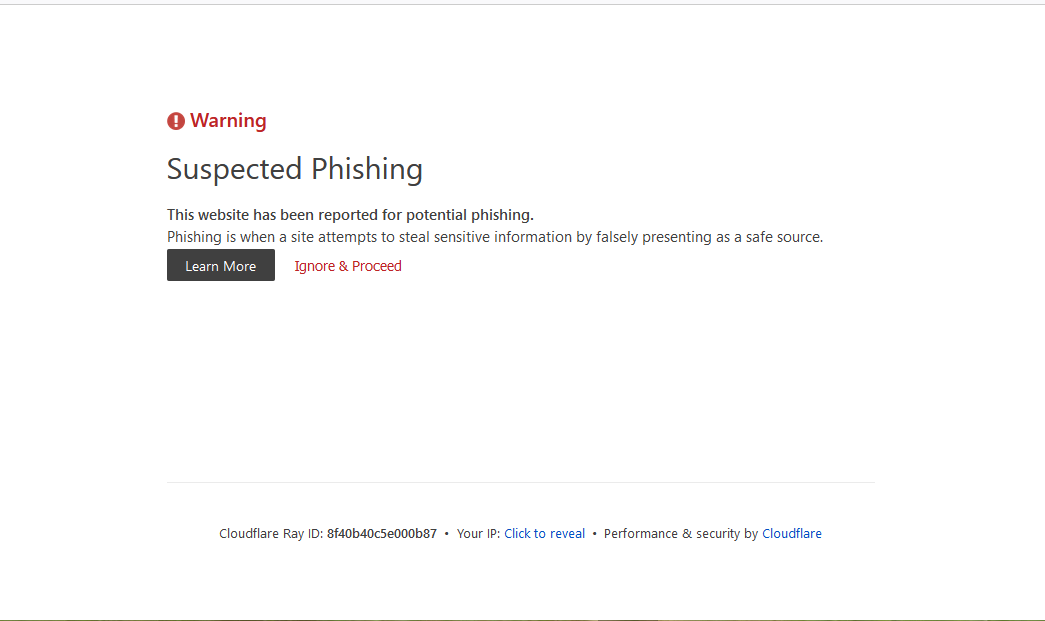This screenshot has height=621, width=1045.
Task: Click the word Suspected in the heading
Action: coord(235,169)
